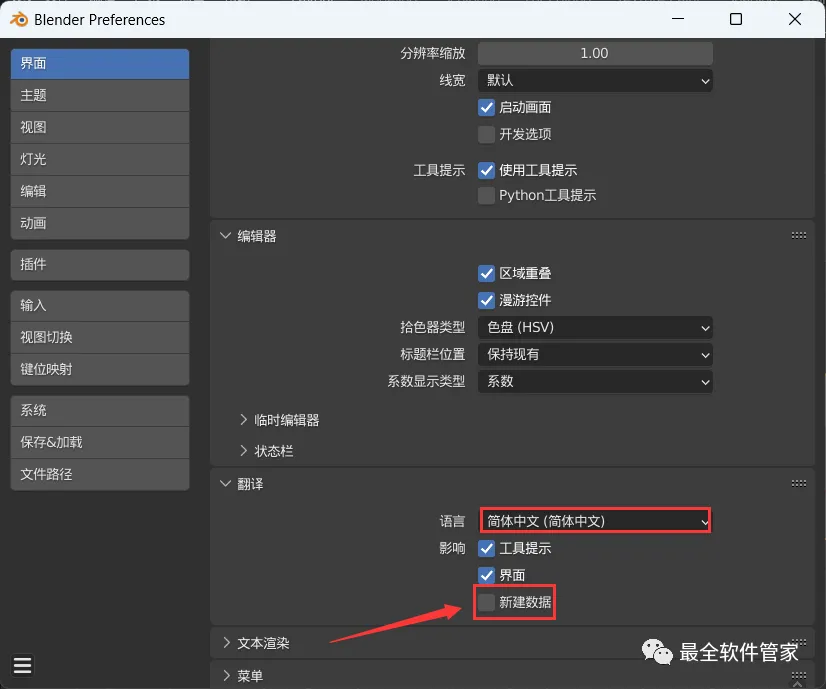Viewport: 826px width, 689px height.
Task: Minimize the Blender Preferences window
Action: [678, 19]
